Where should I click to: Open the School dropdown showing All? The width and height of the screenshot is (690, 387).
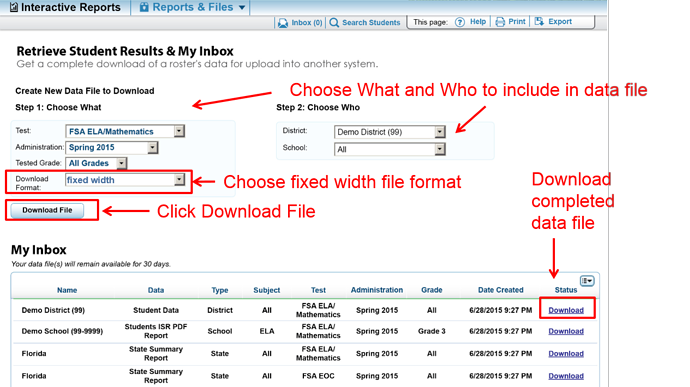(x=390, y=150)
